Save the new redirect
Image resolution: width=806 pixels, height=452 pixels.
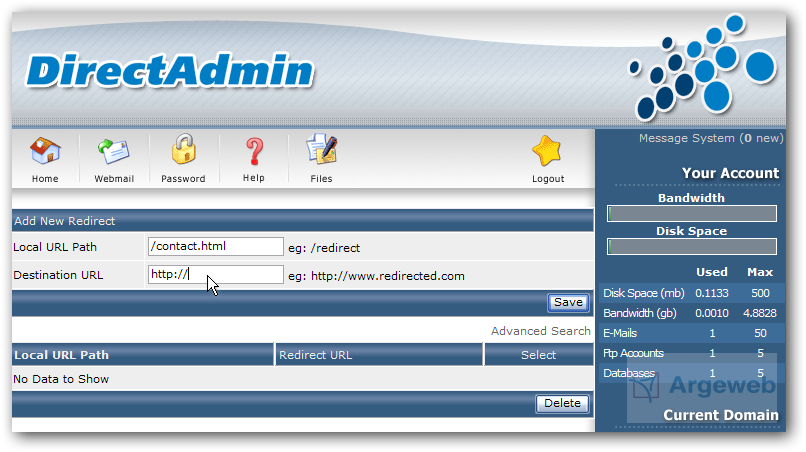(x=568, y=302)
